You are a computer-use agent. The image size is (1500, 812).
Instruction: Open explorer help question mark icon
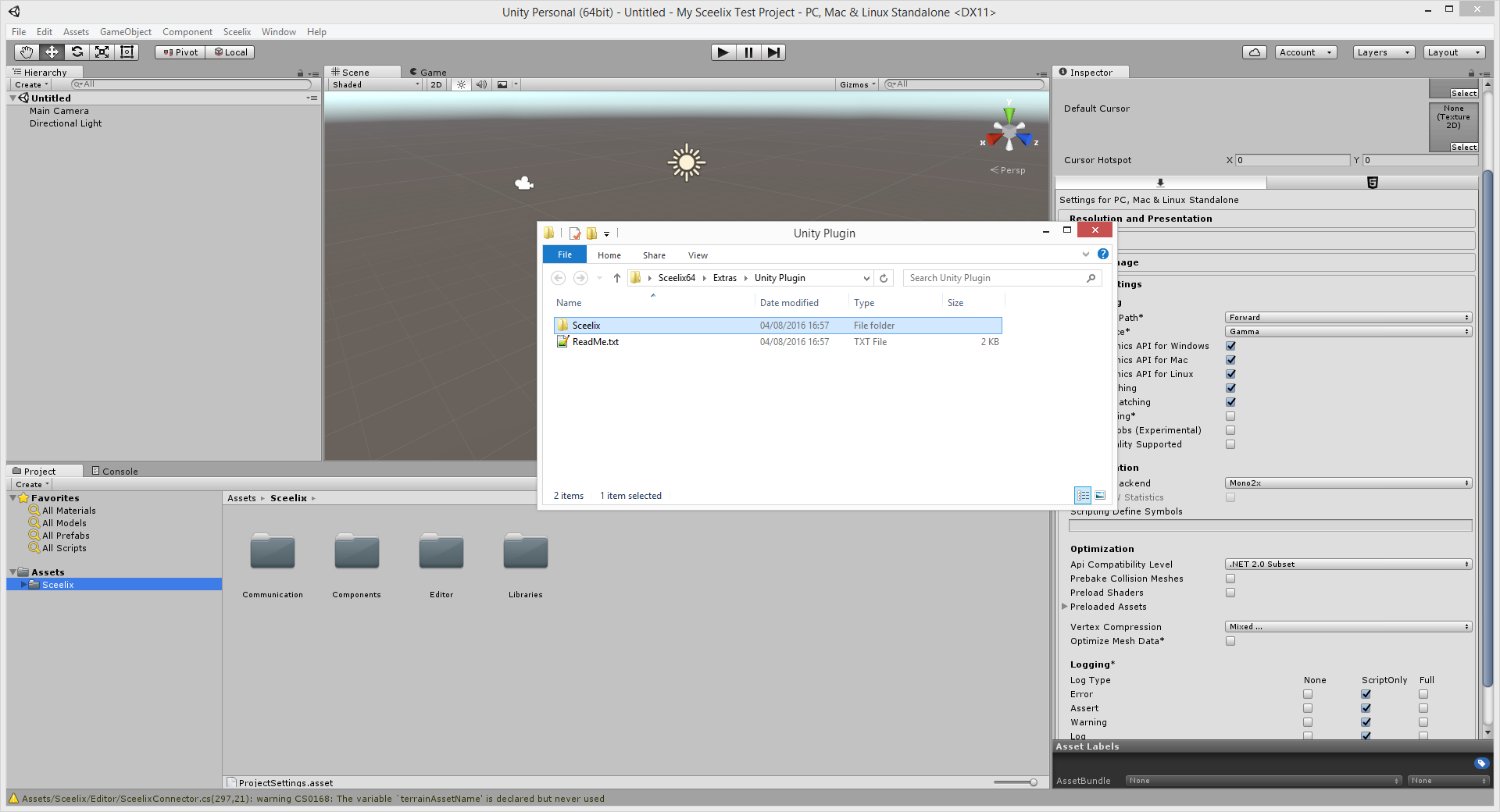click(1103, 254)
